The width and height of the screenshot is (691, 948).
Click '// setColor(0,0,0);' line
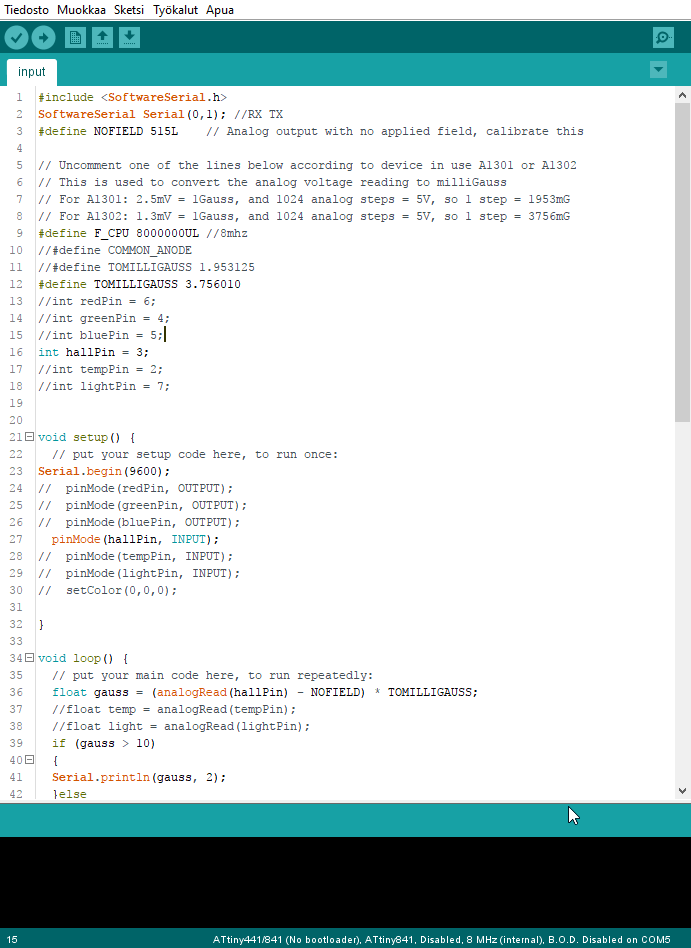point(108,590)
